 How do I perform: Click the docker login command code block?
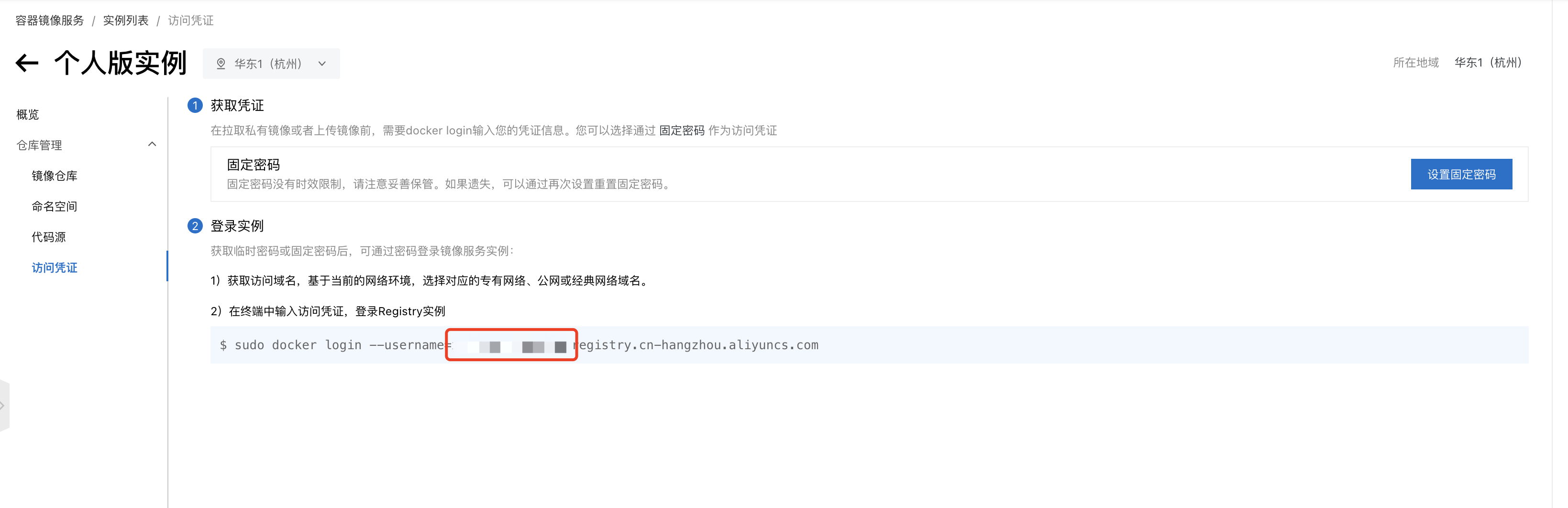pyautogui.click(x=869, y=345)
